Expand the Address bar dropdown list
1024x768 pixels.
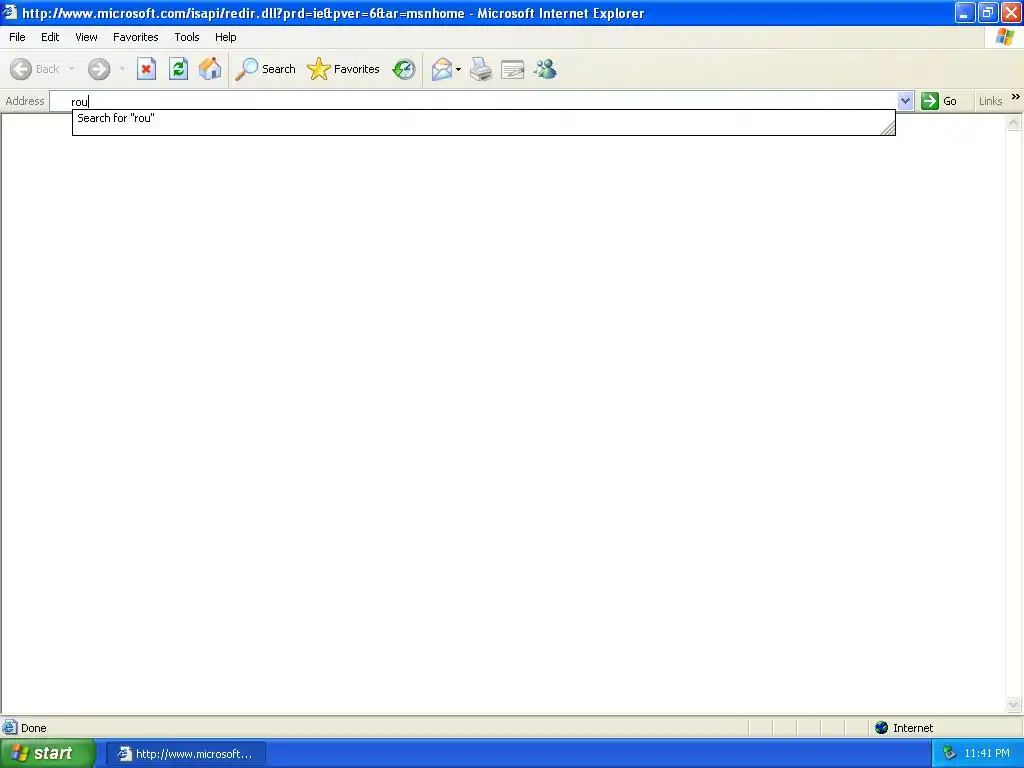[x=905, y=101]
